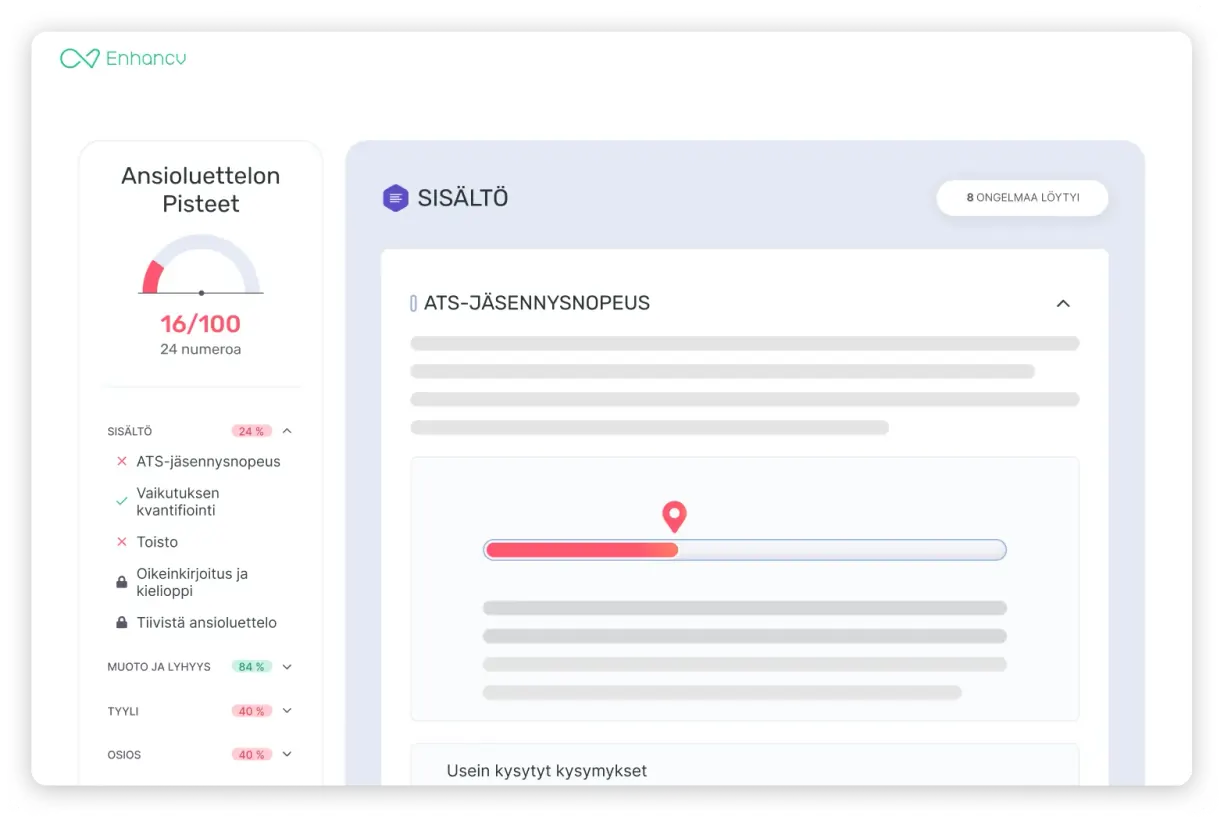Open the Toisto item
The image size is (1224, 817).
pyautogui.click(x=157, y=541)
